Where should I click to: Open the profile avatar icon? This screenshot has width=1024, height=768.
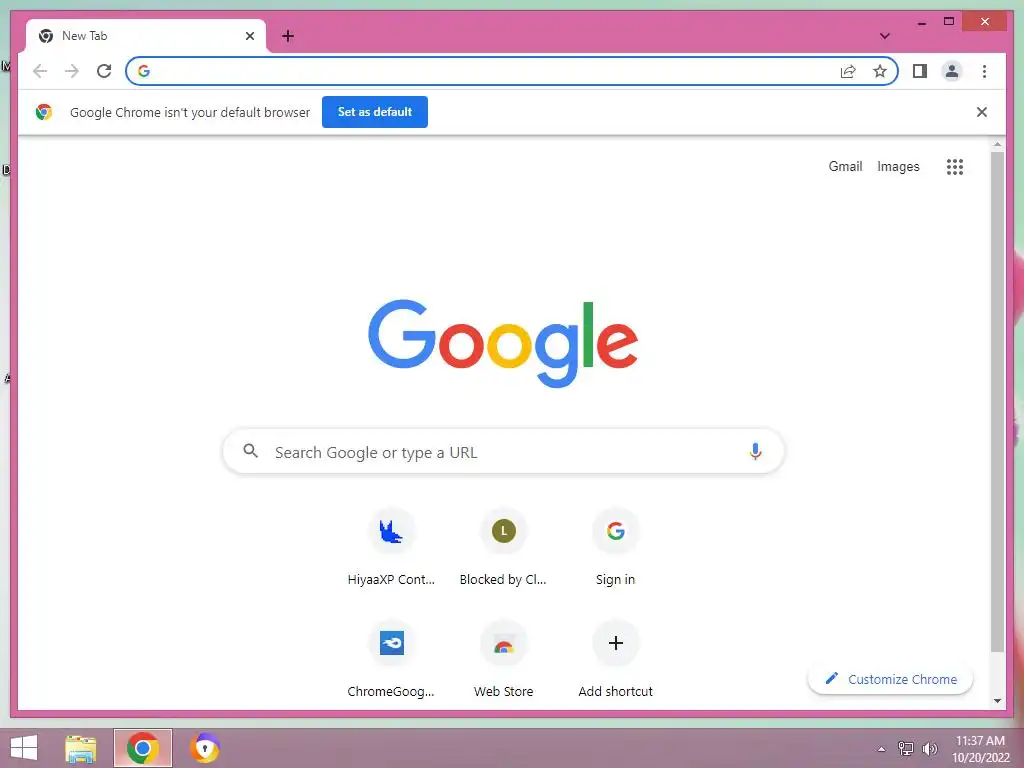(952, 71)
